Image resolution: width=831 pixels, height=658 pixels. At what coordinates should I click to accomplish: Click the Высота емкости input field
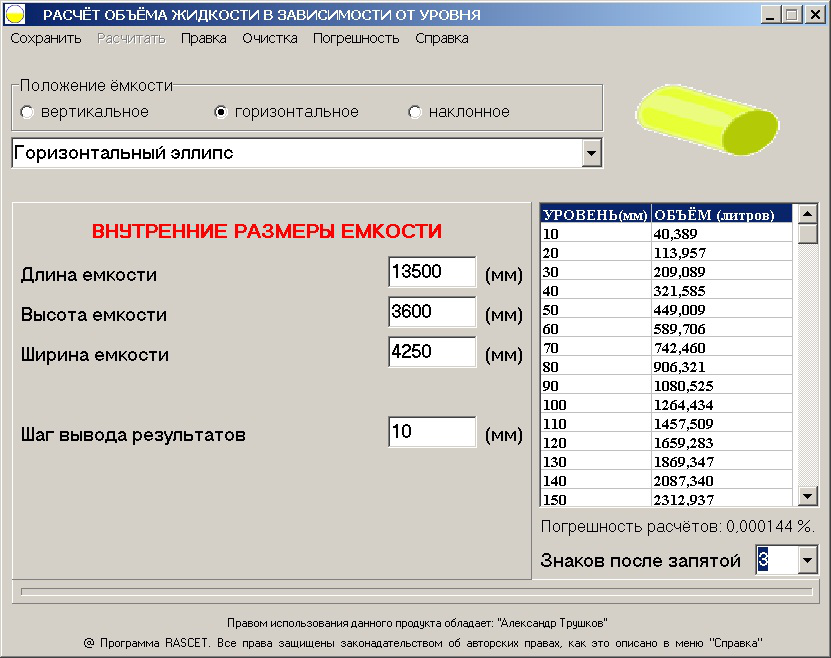click(x=432, y=312)
